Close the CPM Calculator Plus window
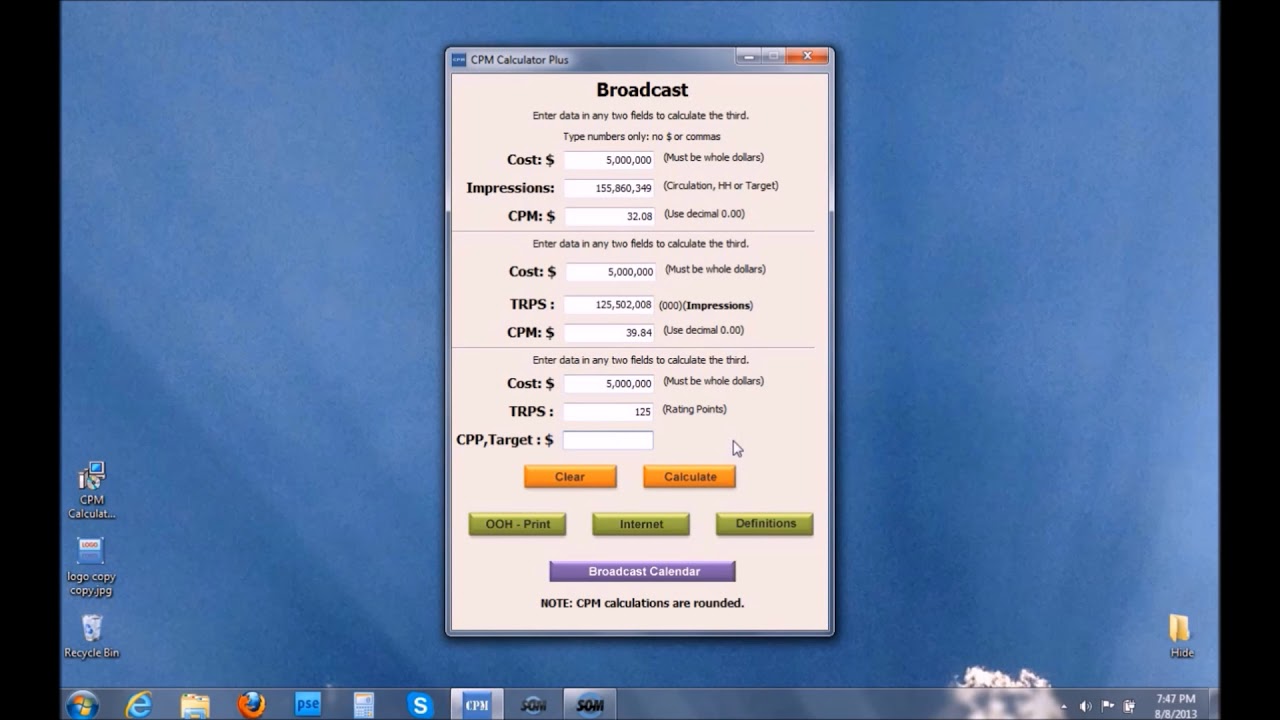Viewport: 1280px width, 720px height. pos(808,57)
